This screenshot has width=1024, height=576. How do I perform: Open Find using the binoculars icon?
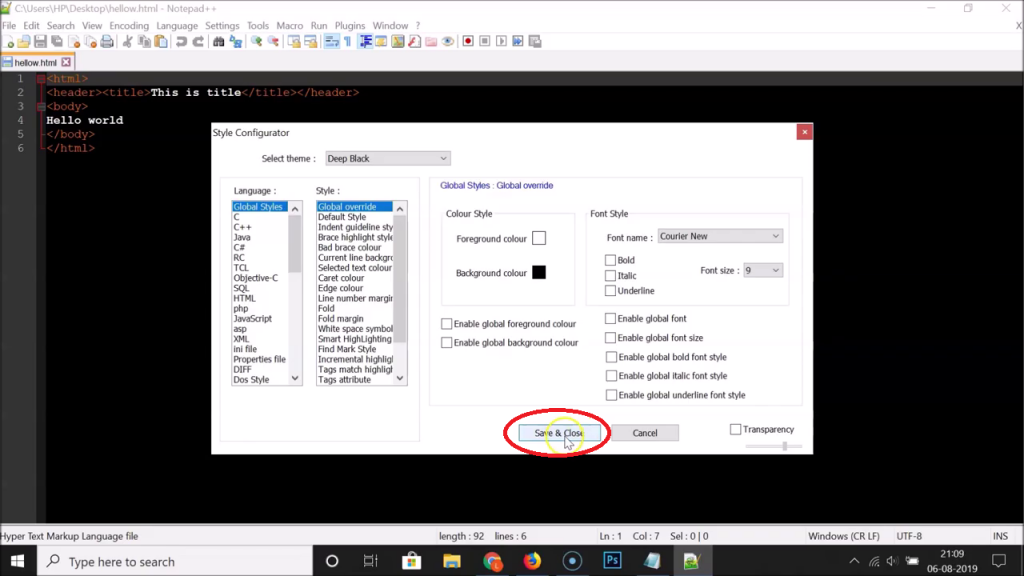tap(216, 42)
